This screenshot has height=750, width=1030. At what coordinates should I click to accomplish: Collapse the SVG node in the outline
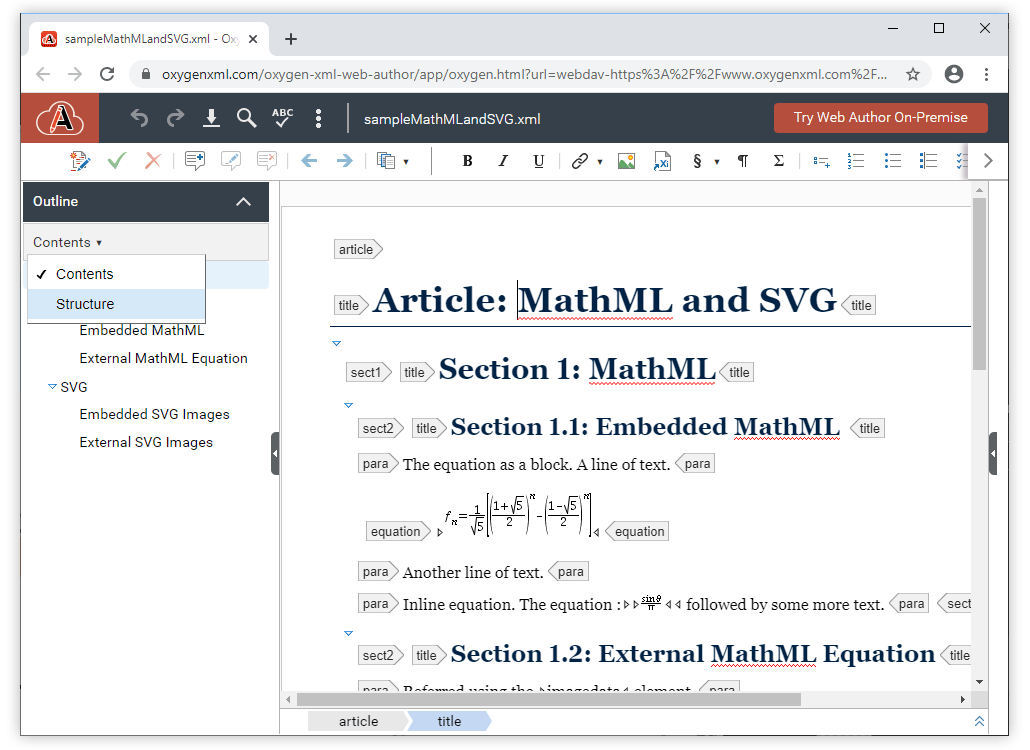tap(52, 387)
